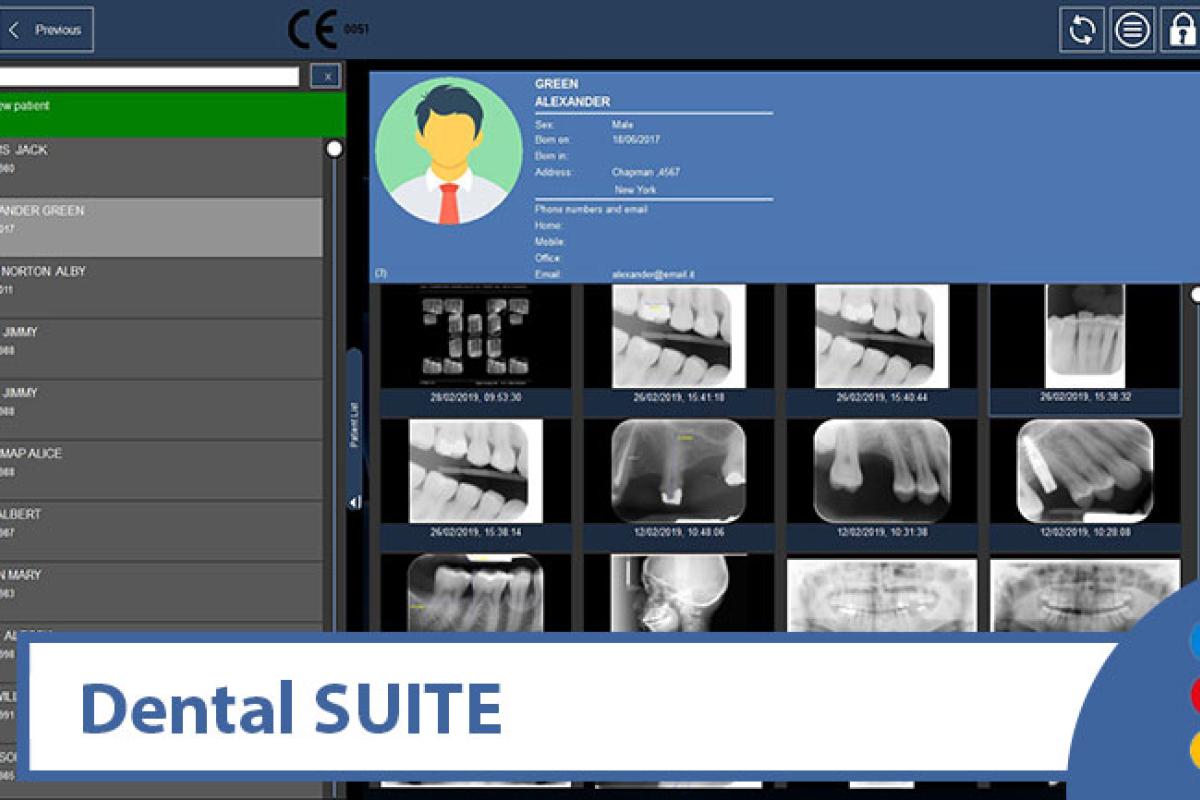1200x800 pixels.
Task: Open the lateral skull X-ray thumbnail
Action: click(x=679, y=593)
